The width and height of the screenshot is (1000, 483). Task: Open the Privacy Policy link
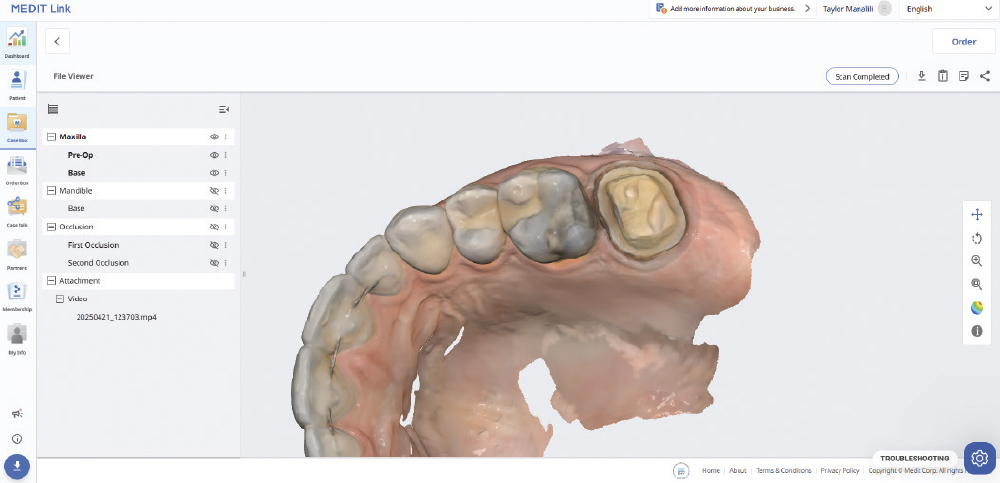(x=839, y=470)
